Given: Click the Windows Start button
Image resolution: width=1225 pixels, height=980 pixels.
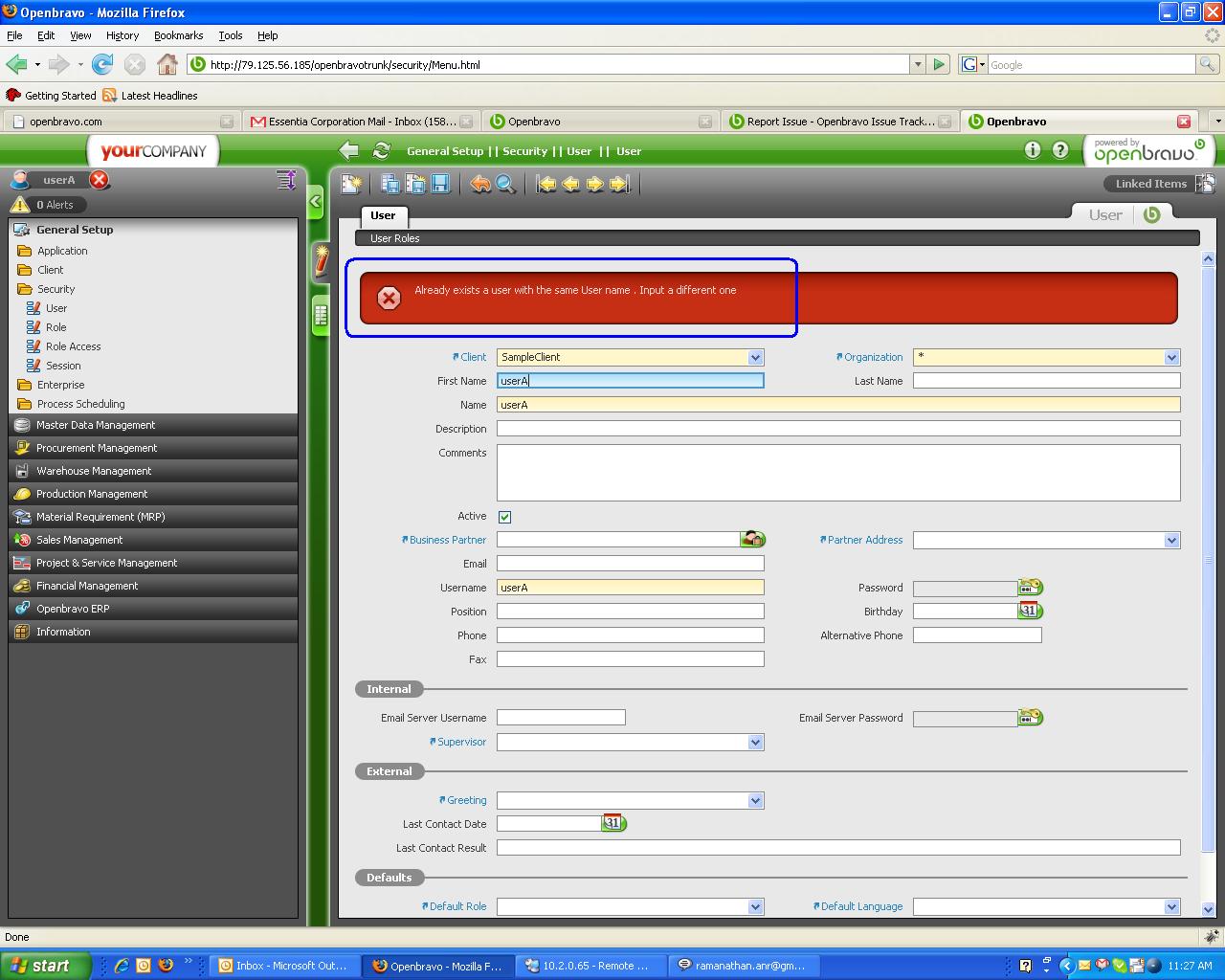Looking at the screenshot, I should coord(46,966).
